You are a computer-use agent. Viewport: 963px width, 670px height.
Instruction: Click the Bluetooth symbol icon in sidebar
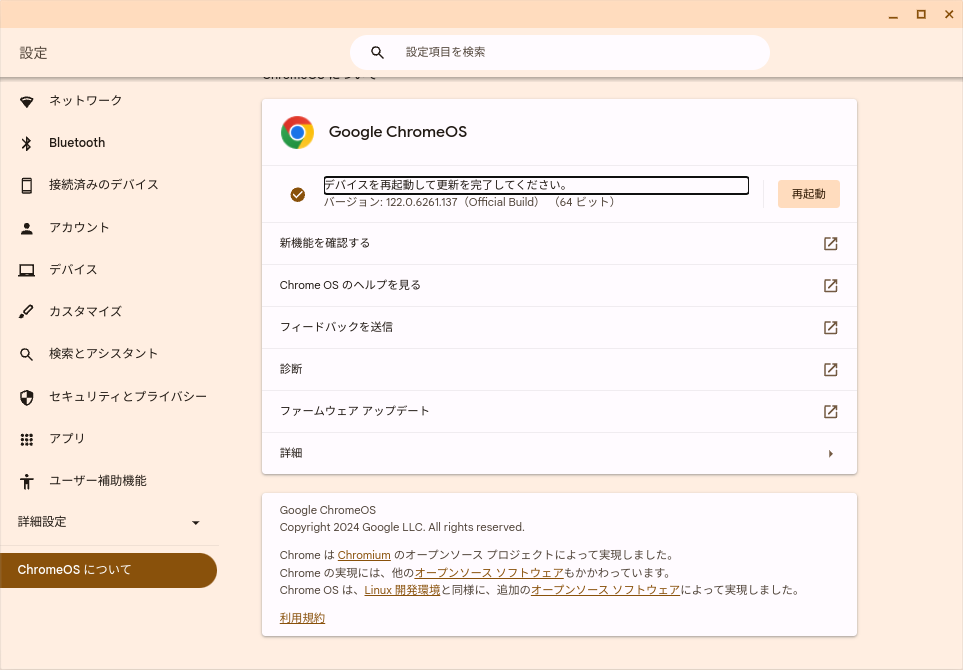[x=26, y=143]
